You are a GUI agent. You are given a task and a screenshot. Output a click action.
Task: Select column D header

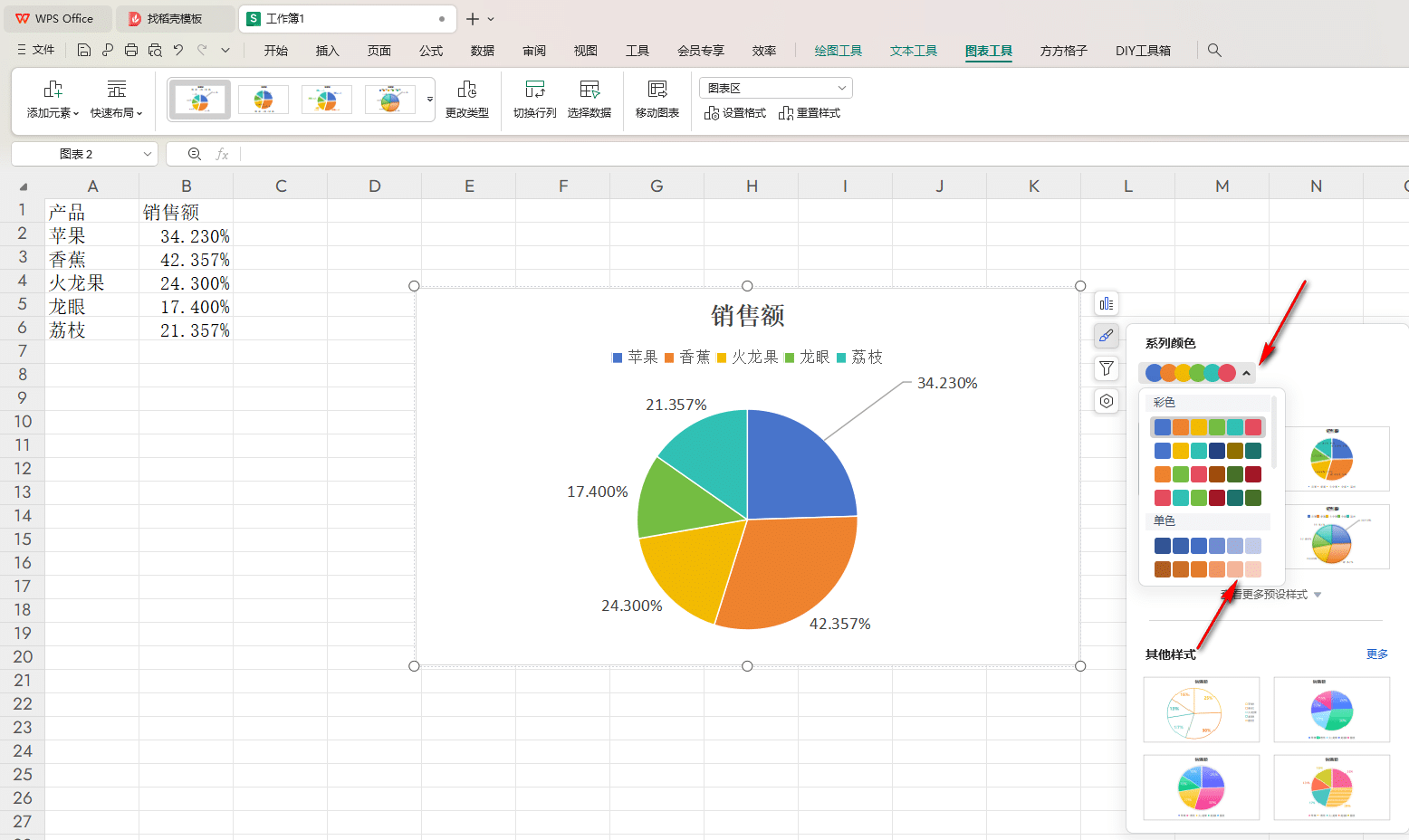pyautogui.click(x=375, y=186)
